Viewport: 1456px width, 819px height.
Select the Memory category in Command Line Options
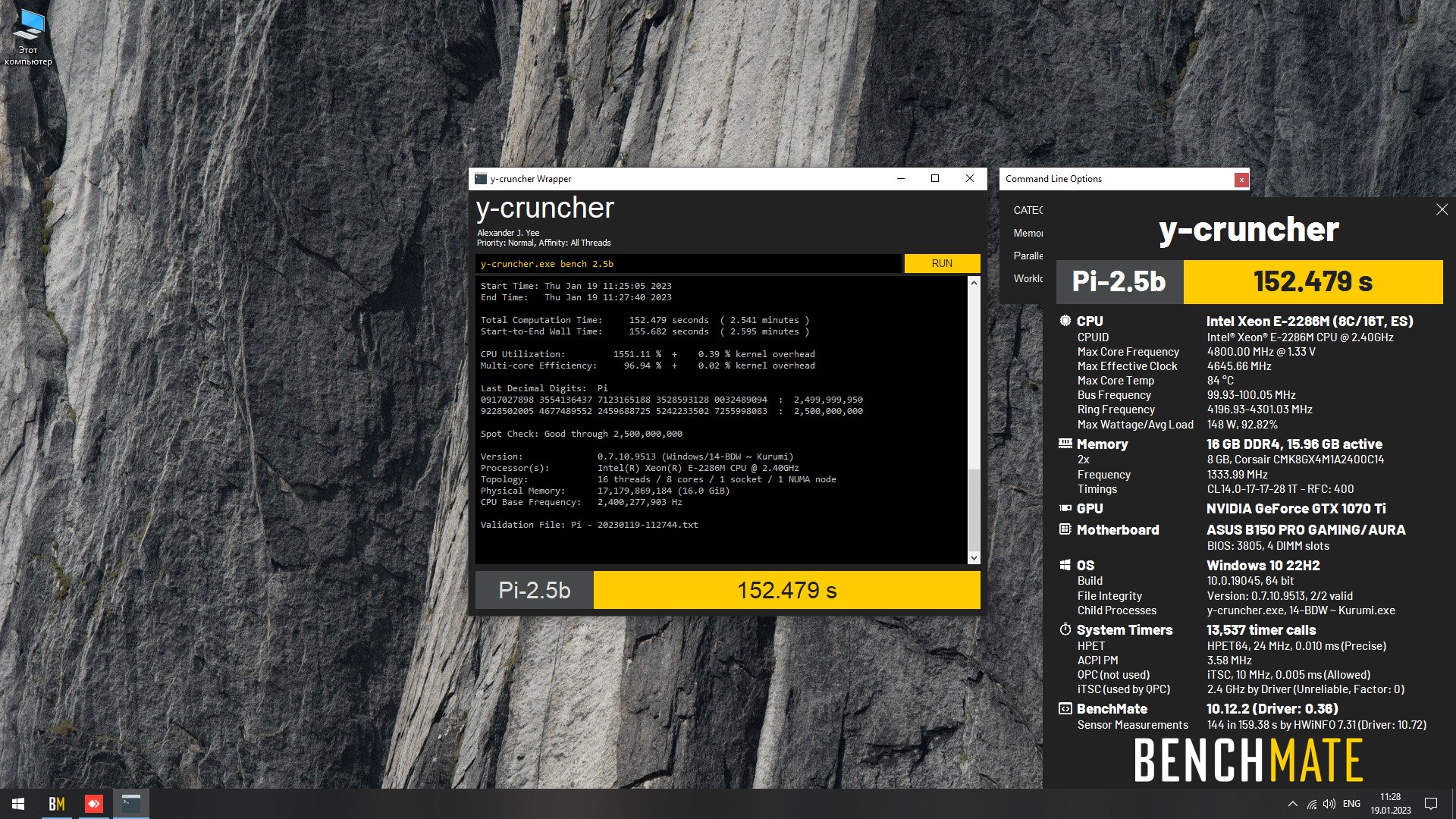pyautogui.click(x=1028, y=233)
